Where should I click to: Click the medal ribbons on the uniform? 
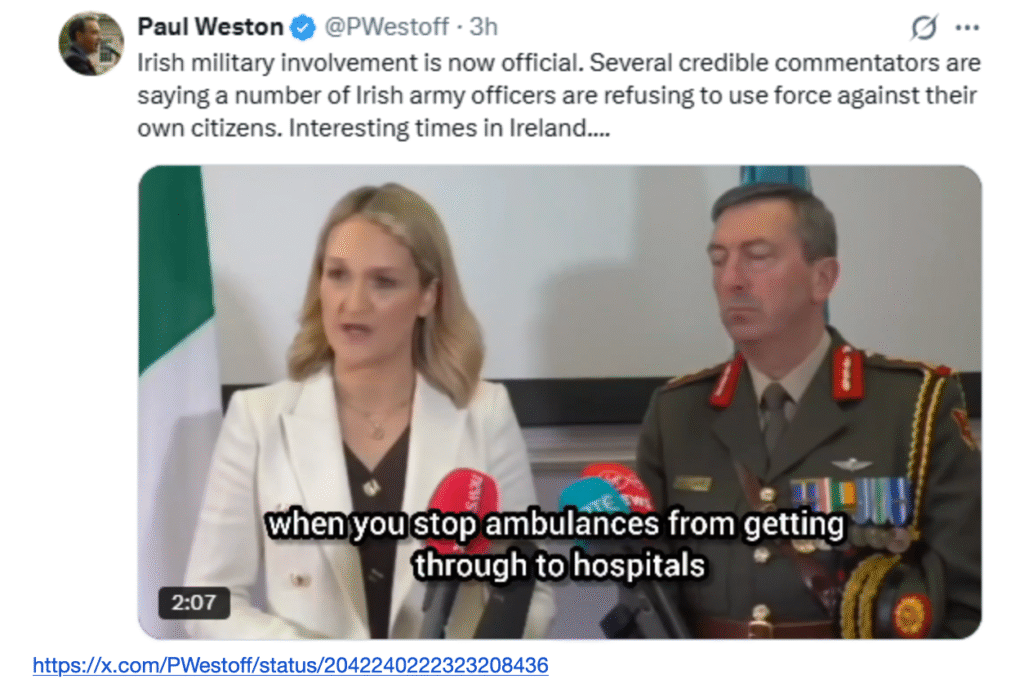[x=849, y=500]
